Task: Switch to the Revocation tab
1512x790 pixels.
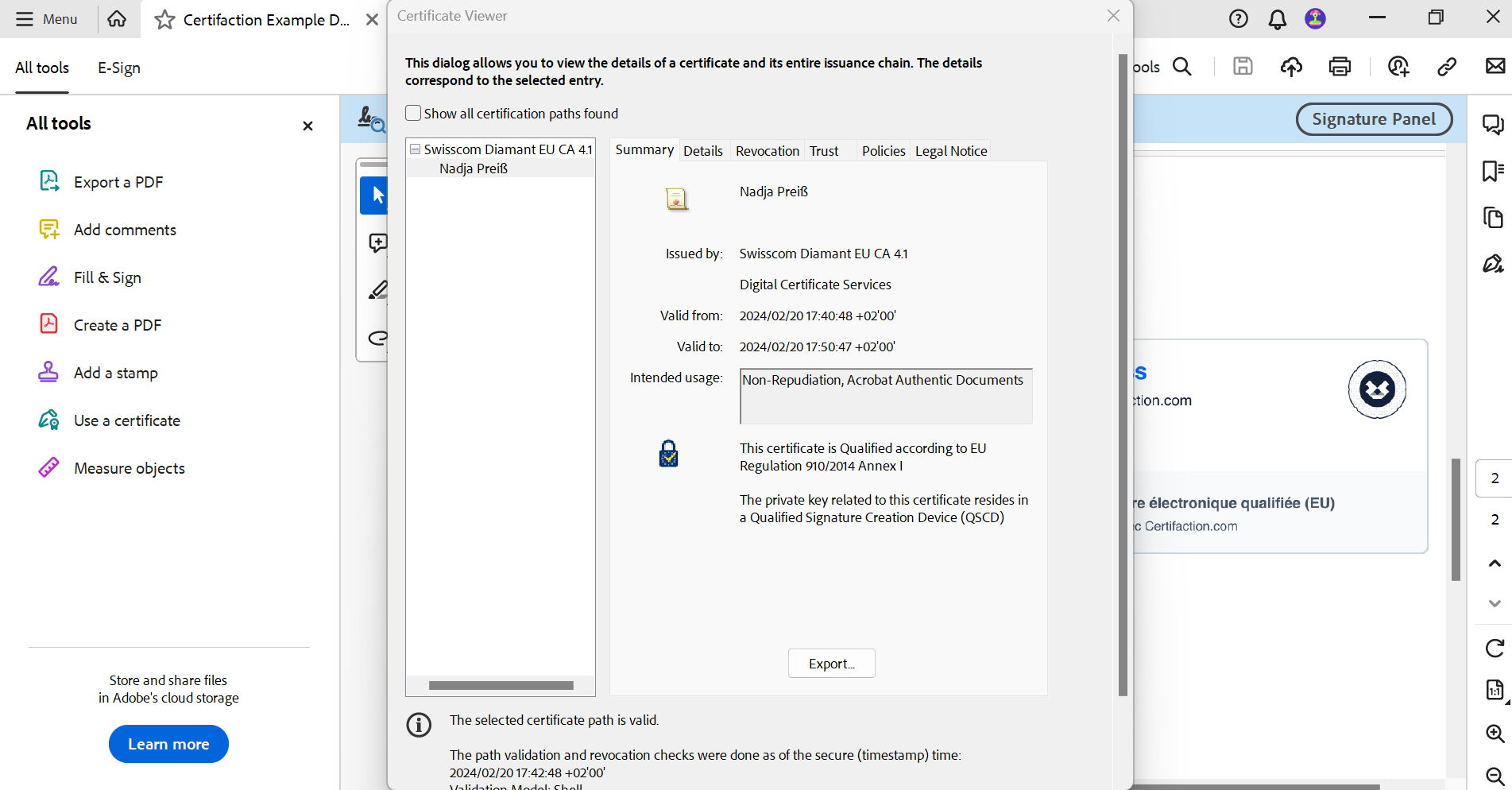Action: 768,150
